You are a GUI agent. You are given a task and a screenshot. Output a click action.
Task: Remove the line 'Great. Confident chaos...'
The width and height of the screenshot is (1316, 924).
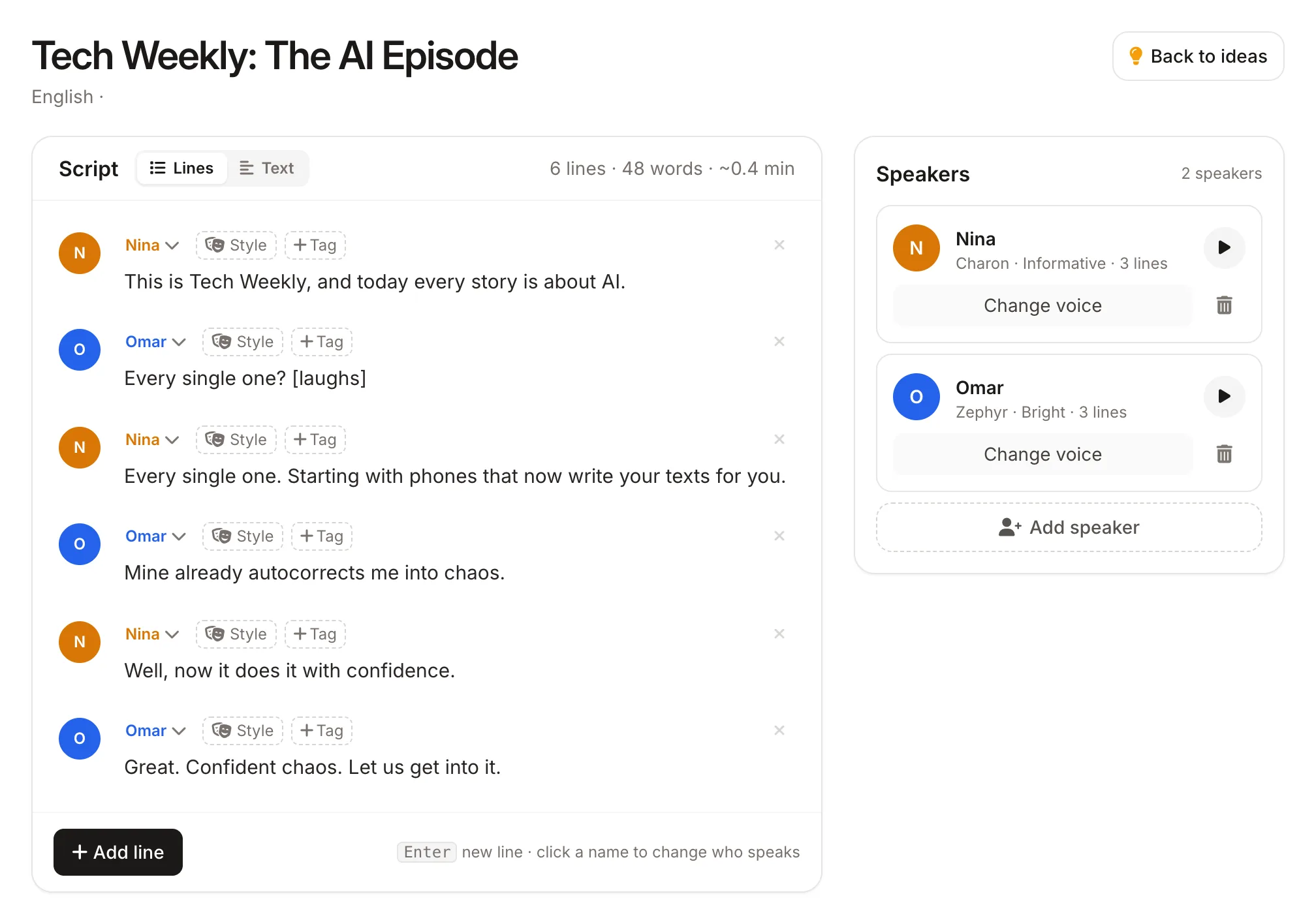pyautogui.click(x=779, y=730)
